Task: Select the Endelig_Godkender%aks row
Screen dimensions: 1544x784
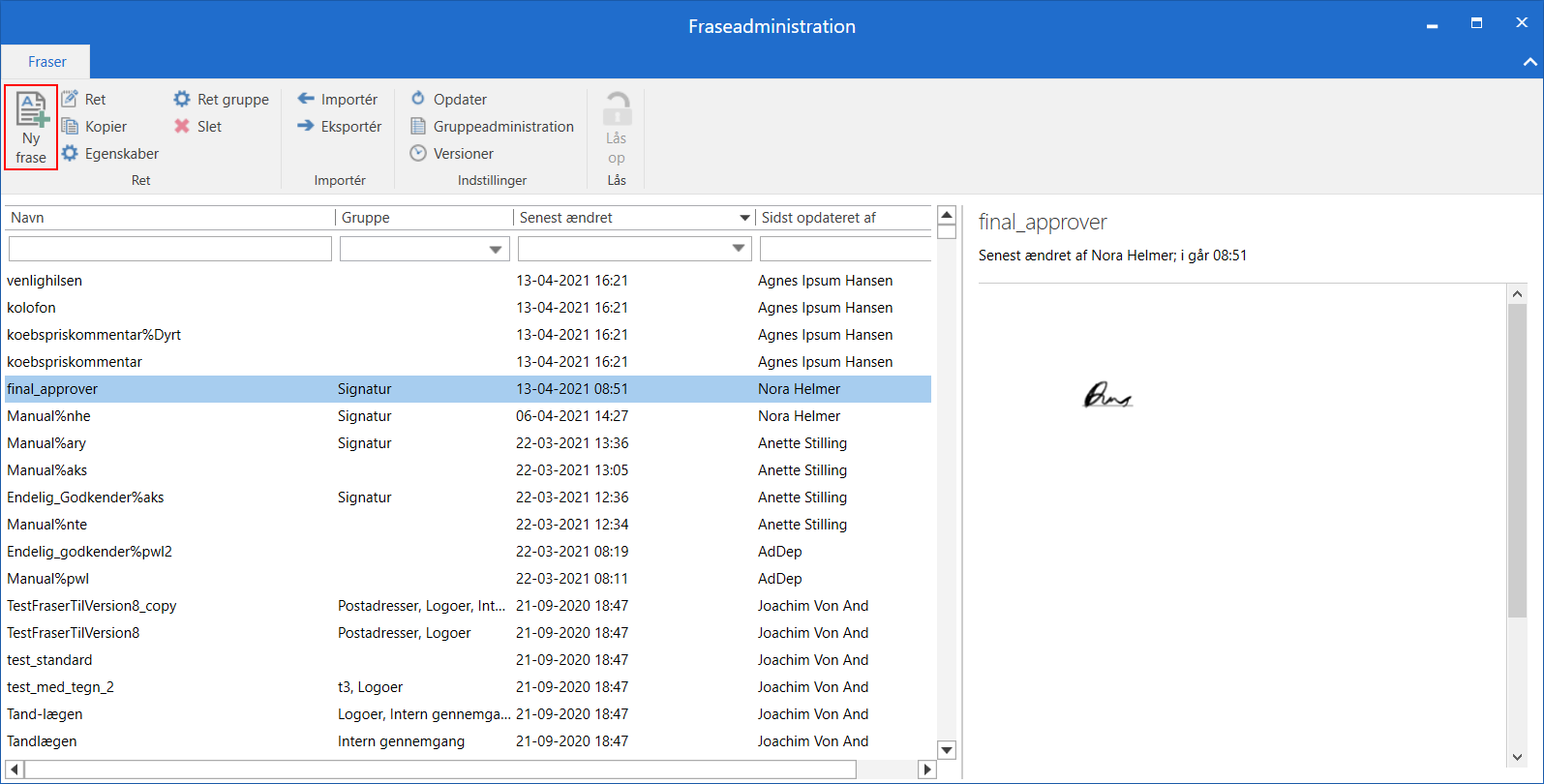Action: coord(468,498)
